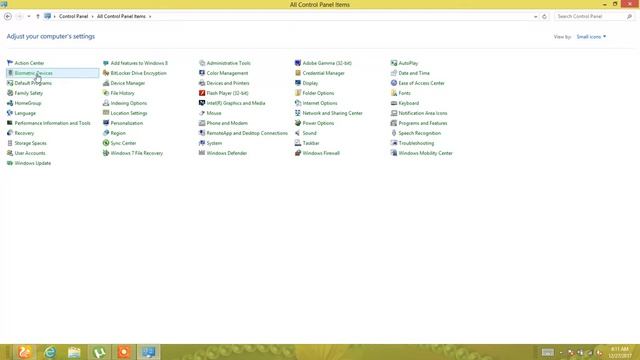Open Internet Explorer from the taskbar
The width and height of the screenshot is (640, 360).
coord(50,352)
